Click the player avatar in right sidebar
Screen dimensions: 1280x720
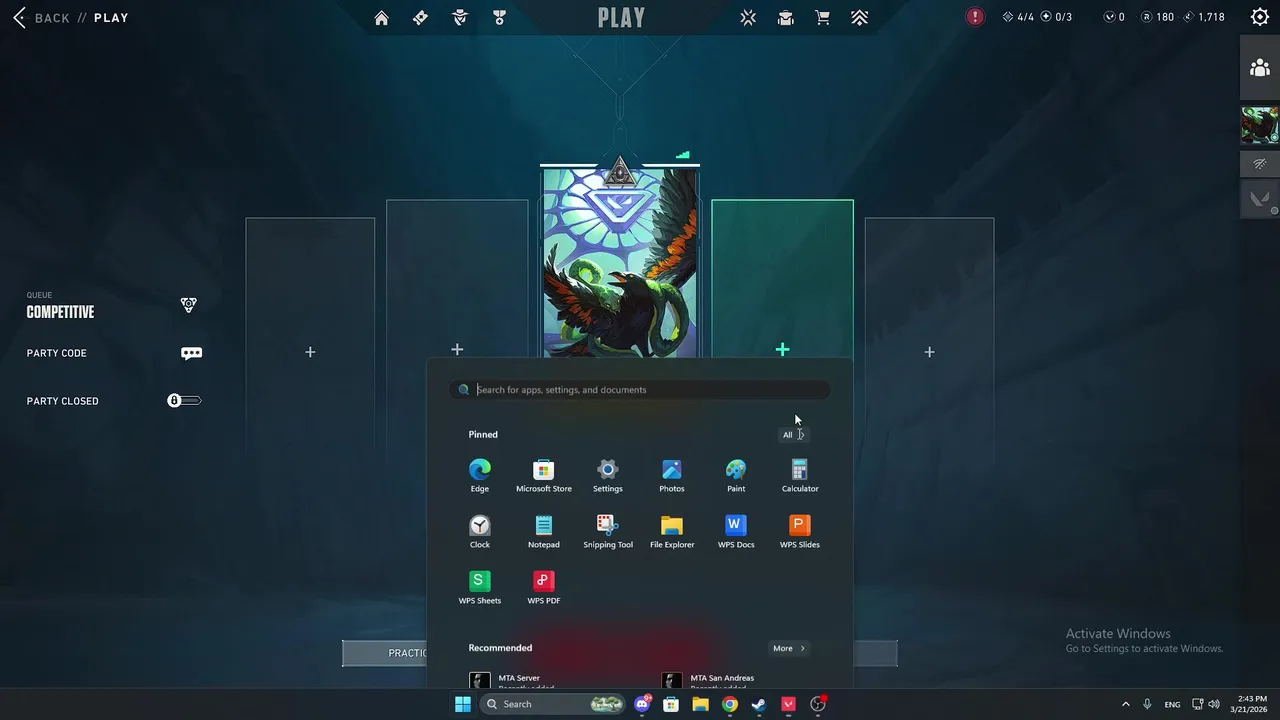(1260, 126)
